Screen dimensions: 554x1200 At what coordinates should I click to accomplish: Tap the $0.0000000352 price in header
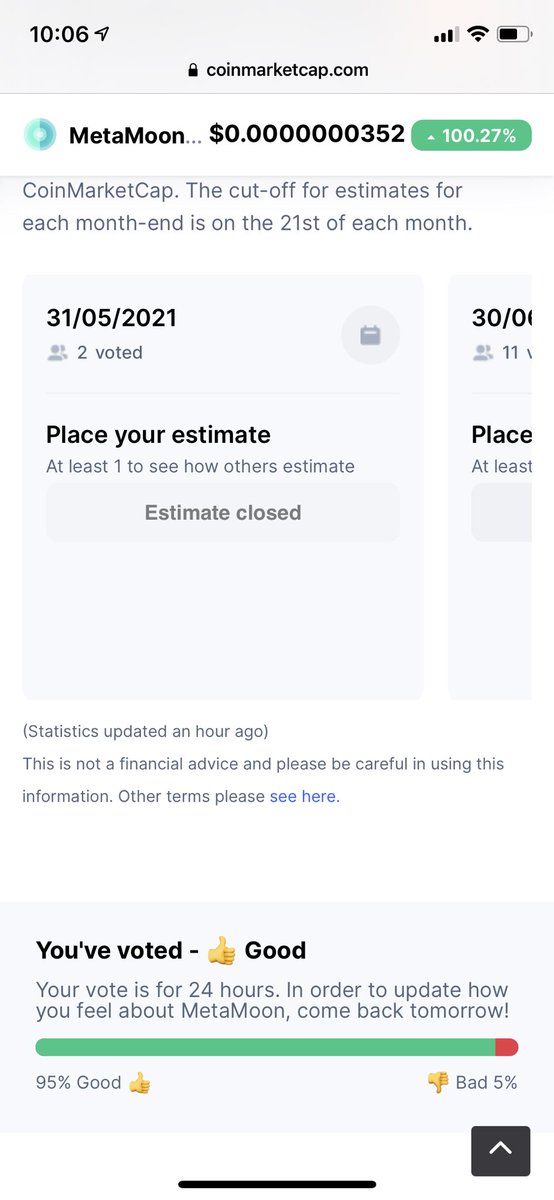pos(307,134)
